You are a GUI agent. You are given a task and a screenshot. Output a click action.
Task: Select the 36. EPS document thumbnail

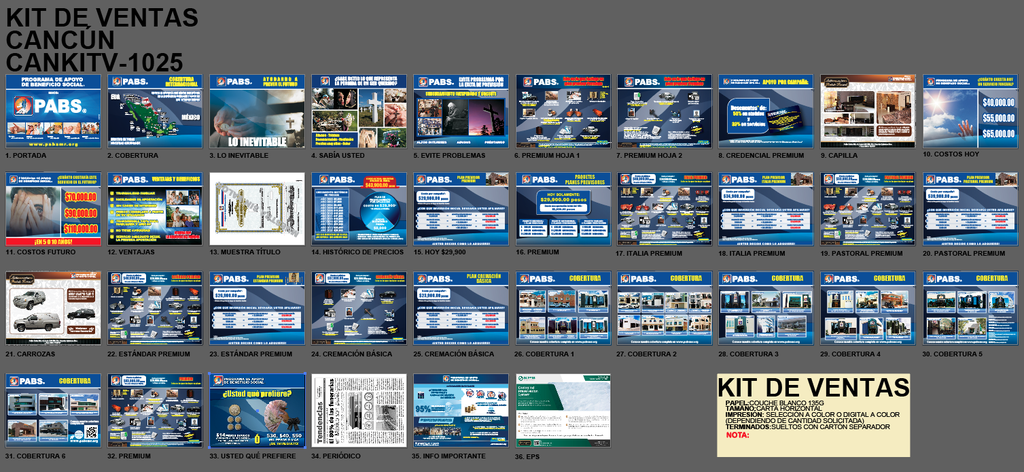[x=563, y=410]
